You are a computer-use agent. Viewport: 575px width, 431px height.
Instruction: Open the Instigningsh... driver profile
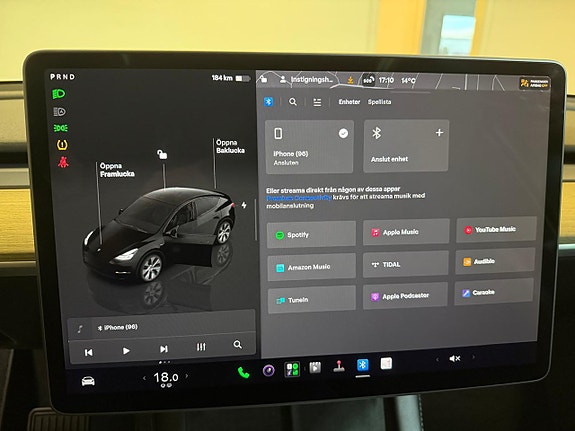[x=307, y=79]
